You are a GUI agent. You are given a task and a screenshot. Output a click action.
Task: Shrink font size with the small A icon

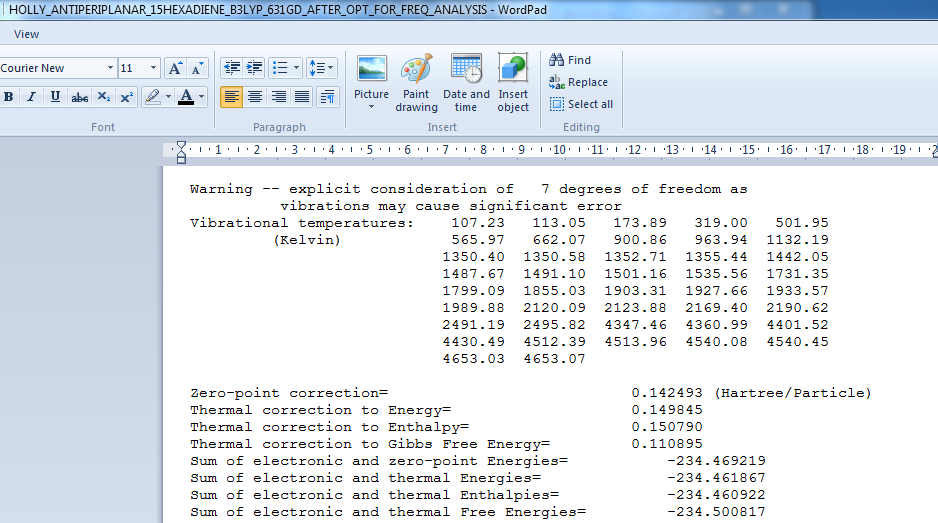click(197, 68)
